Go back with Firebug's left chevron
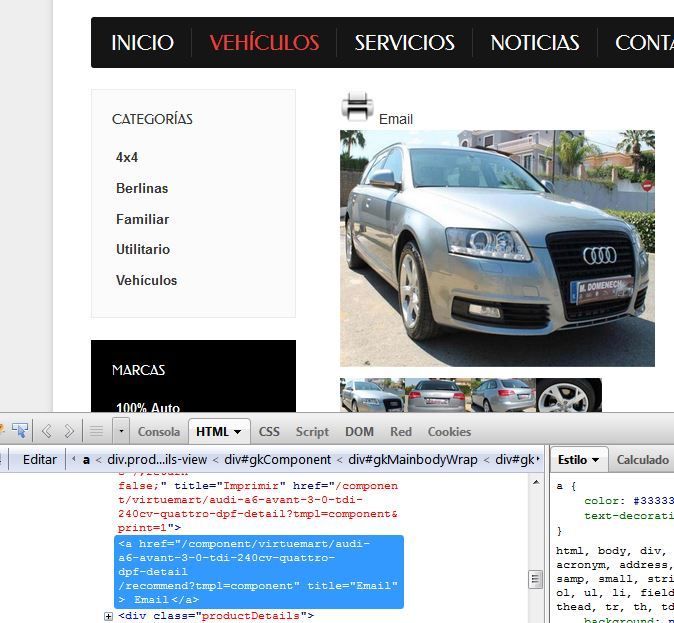The width and height of the screenshot is (674, 623). [47, 431]
